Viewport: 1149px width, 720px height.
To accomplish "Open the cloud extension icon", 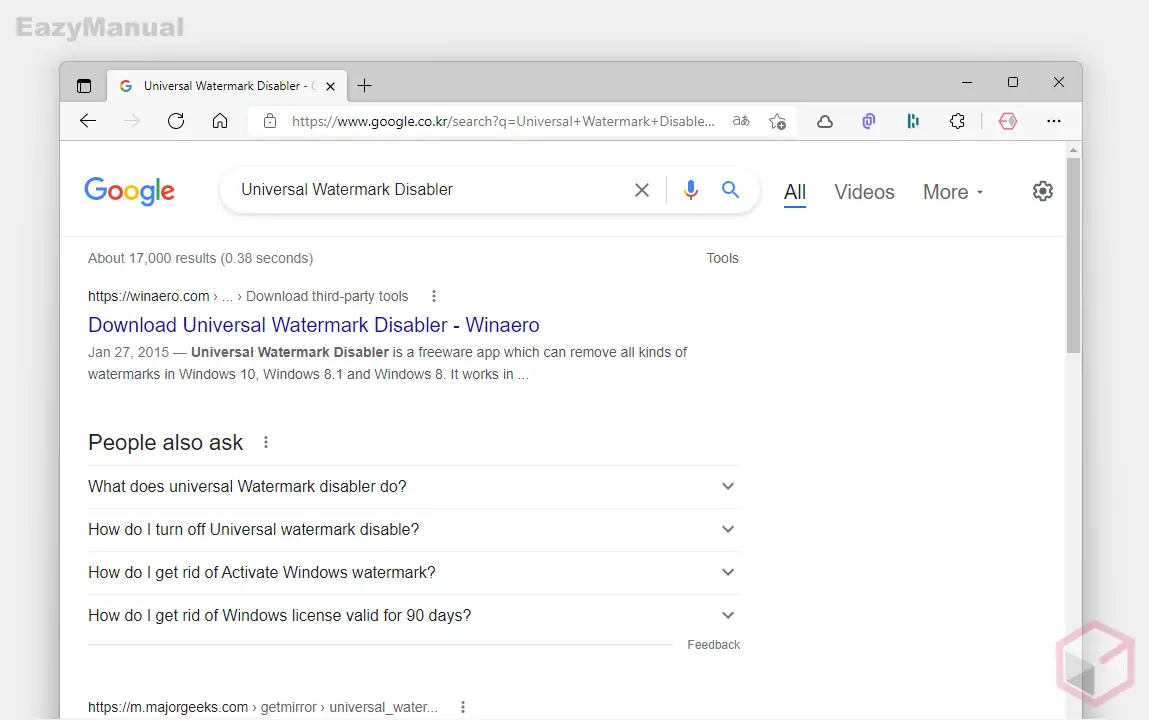I will click(825, 121).
